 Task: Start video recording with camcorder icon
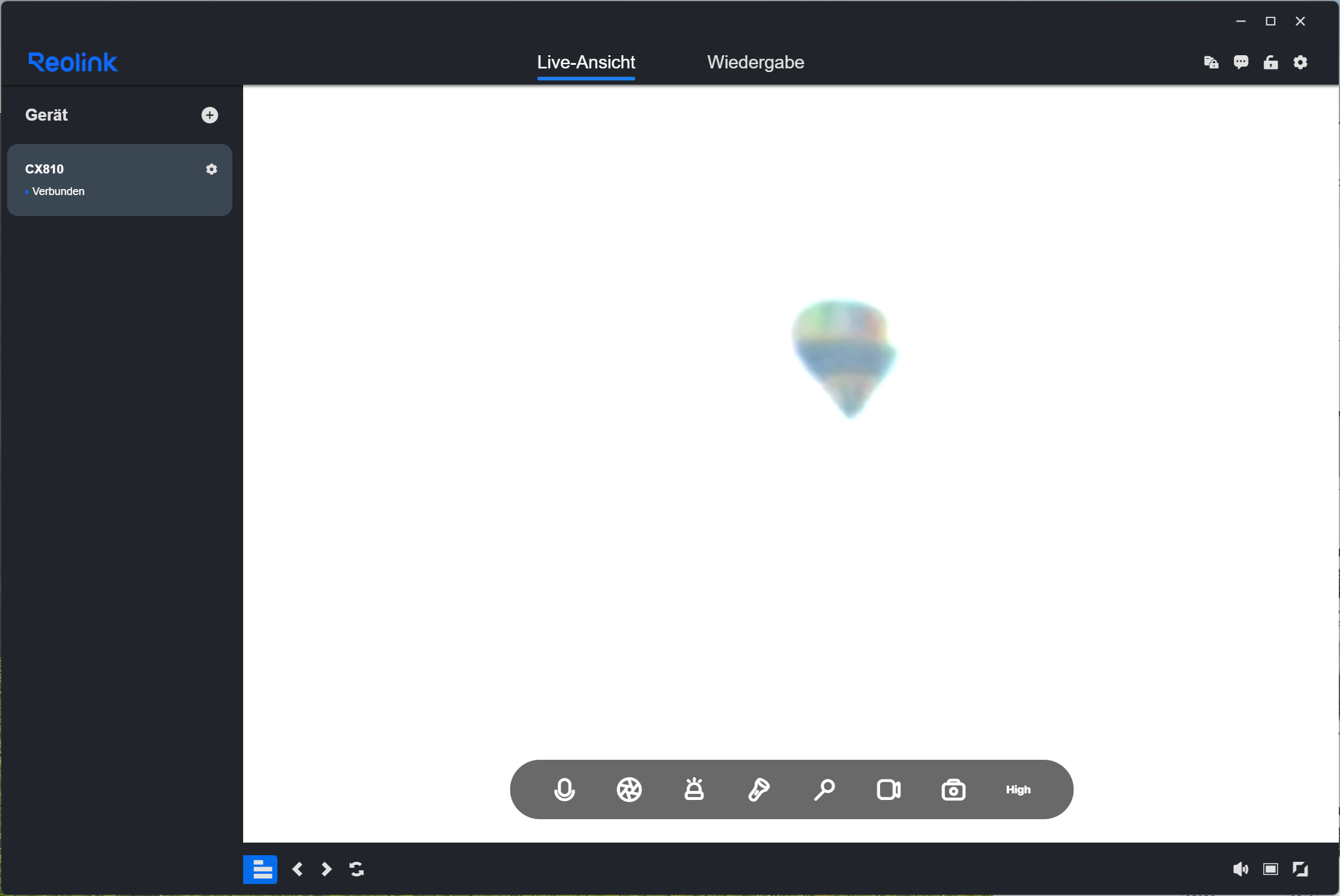(x=889, y=789)
